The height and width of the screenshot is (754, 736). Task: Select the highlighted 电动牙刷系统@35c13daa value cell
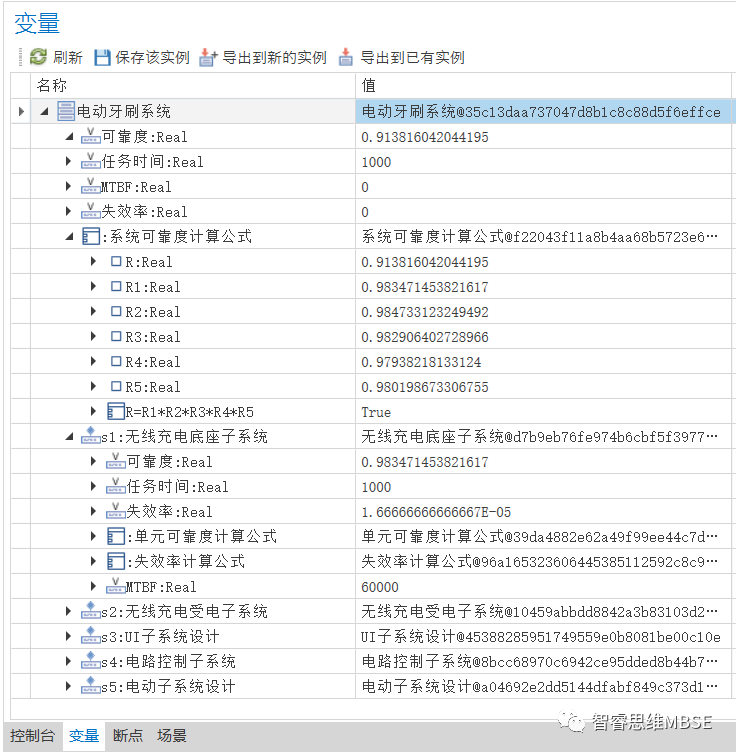pos(543,112)
